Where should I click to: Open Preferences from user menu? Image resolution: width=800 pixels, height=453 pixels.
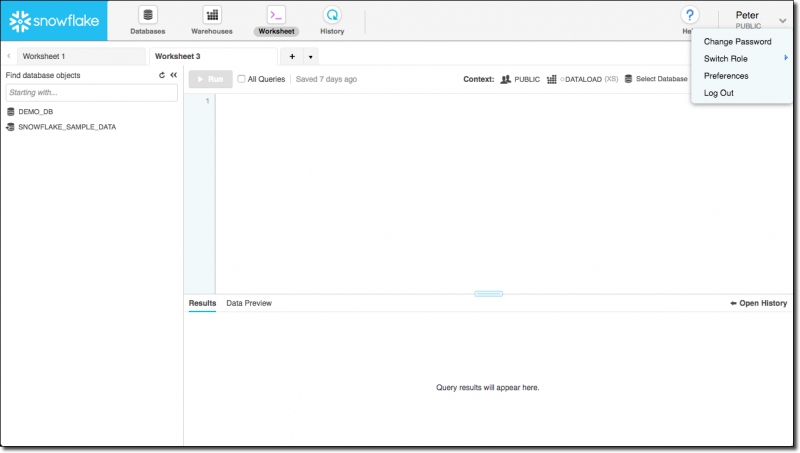(726, 76)
